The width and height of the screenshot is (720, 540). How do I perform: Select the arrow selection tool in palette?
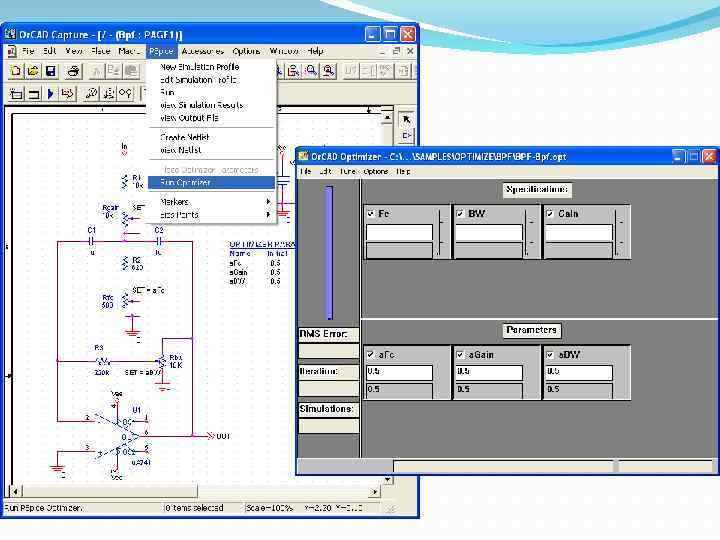[406, 120]
